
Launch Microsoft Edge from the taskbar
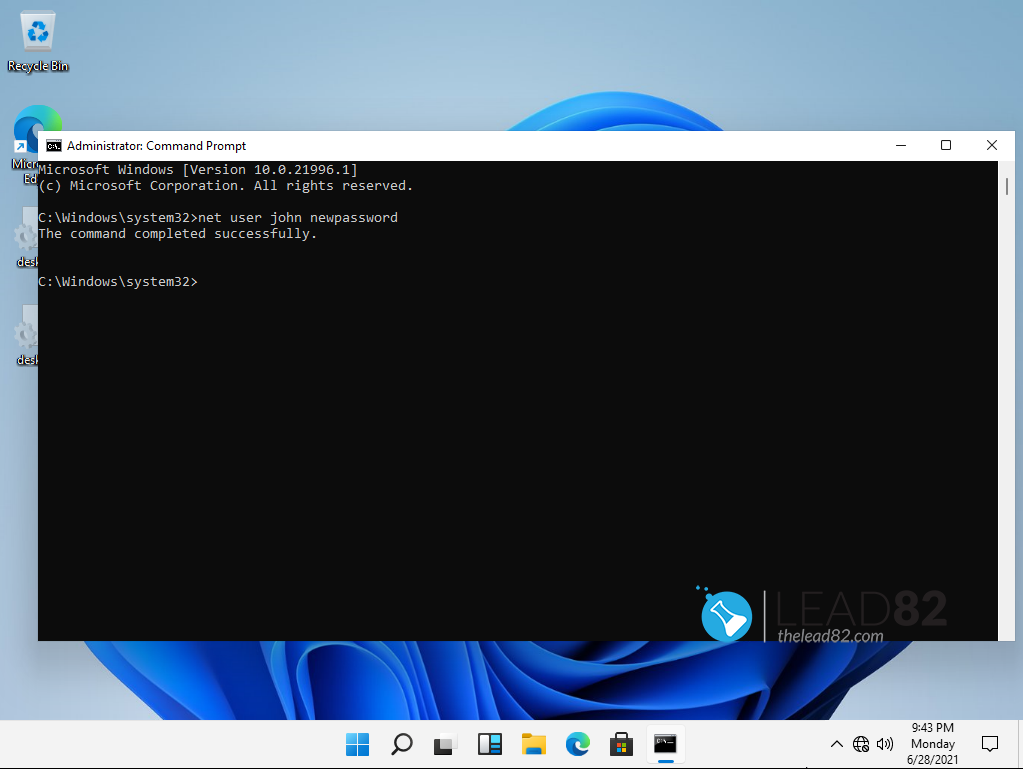pos(577,744)
